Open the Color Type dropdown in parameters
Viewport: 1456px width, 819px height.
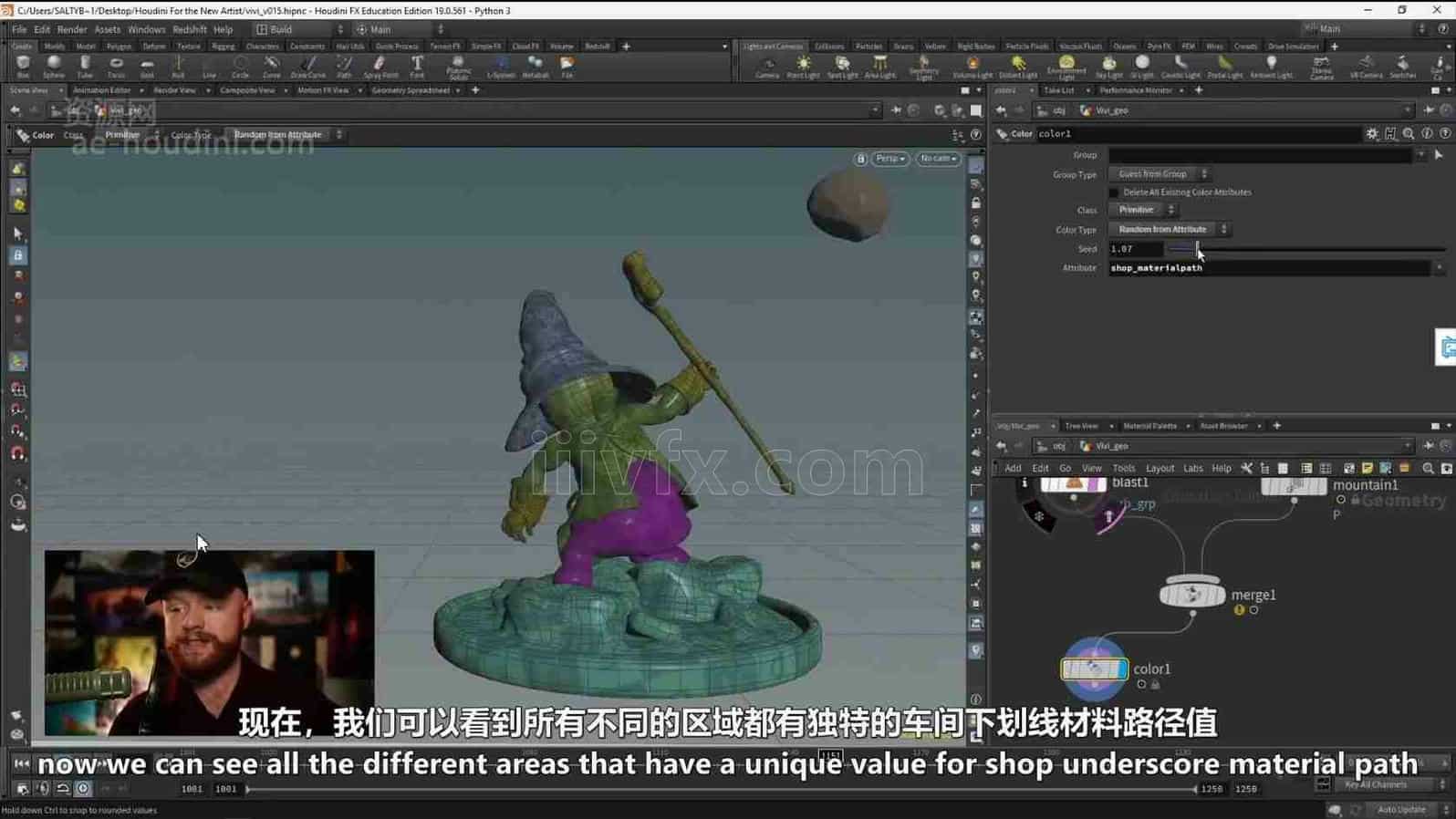[x=1169, y=230]
